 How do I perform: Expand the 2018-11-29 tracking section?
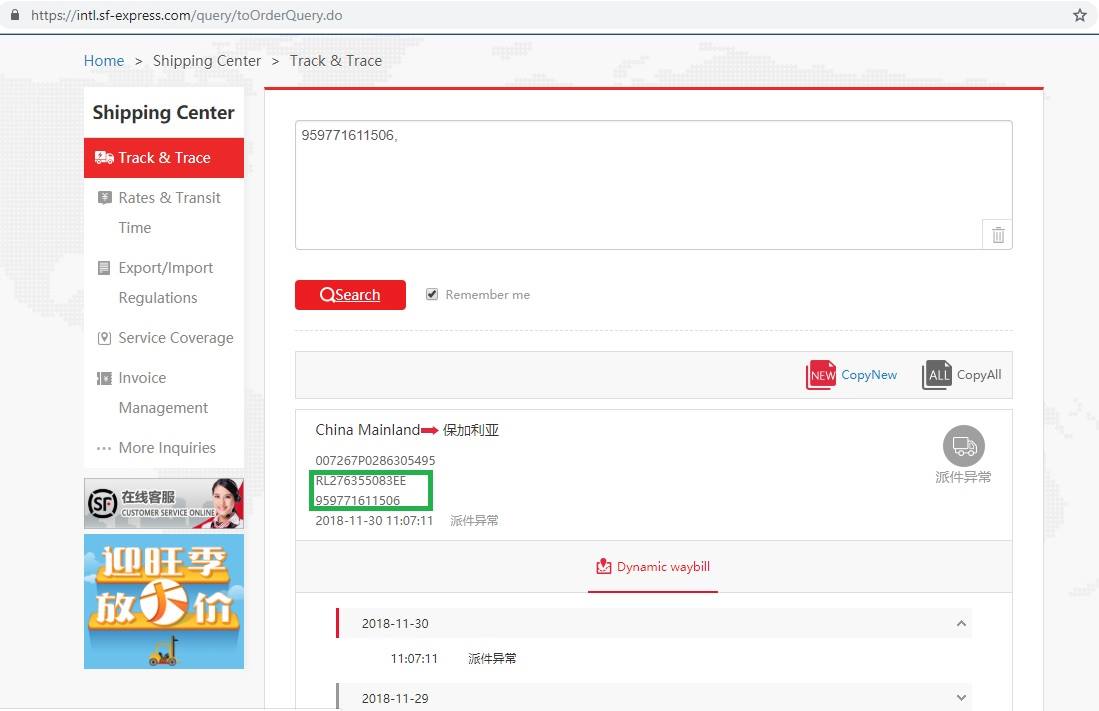(962, 698)
